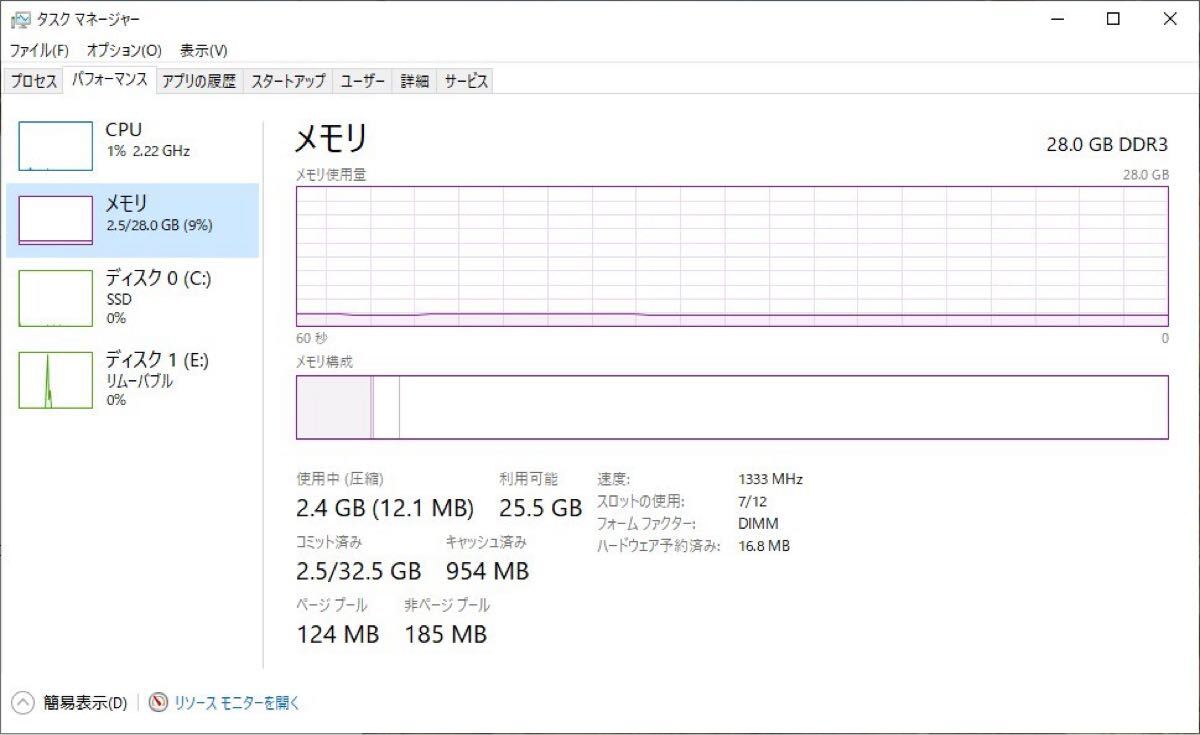Click the ディスク 1 mini graph thumbnail
The image size is (1200, 735).
pyautogui.click(x=55, y=380)
